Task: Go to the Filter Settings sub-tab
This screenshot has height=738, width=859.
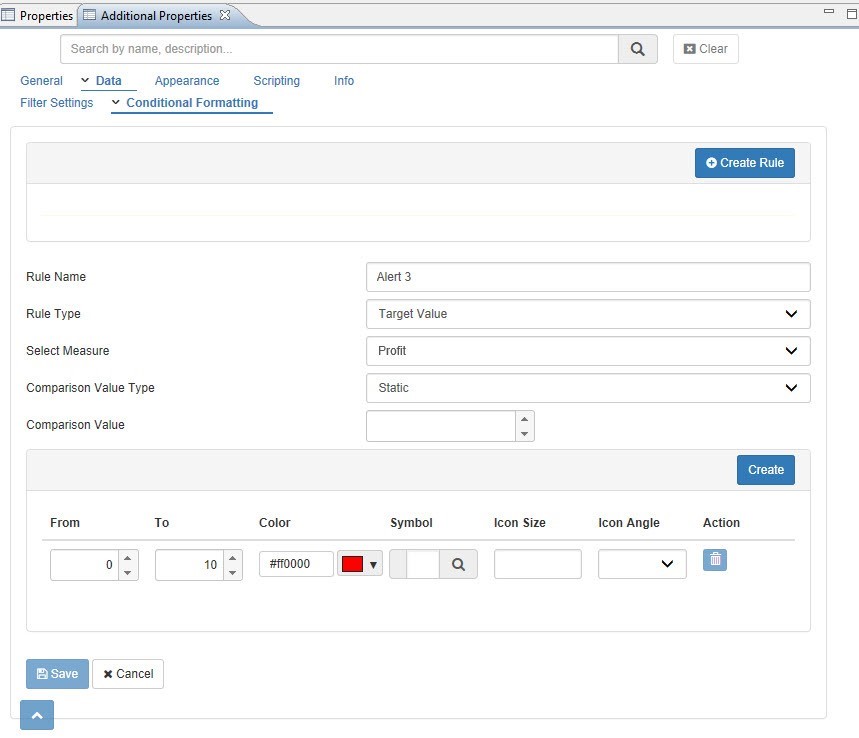Action: tap(57, 103)
